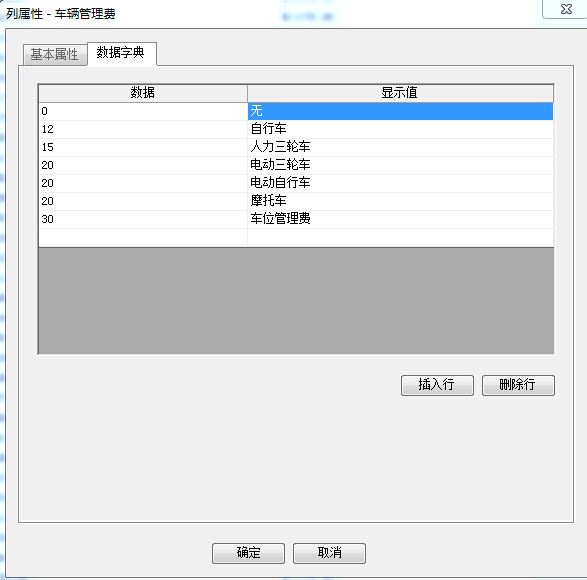Switch to the 基本属性 tab
This screenshot has height=580, width=587.
click(55, 55)
